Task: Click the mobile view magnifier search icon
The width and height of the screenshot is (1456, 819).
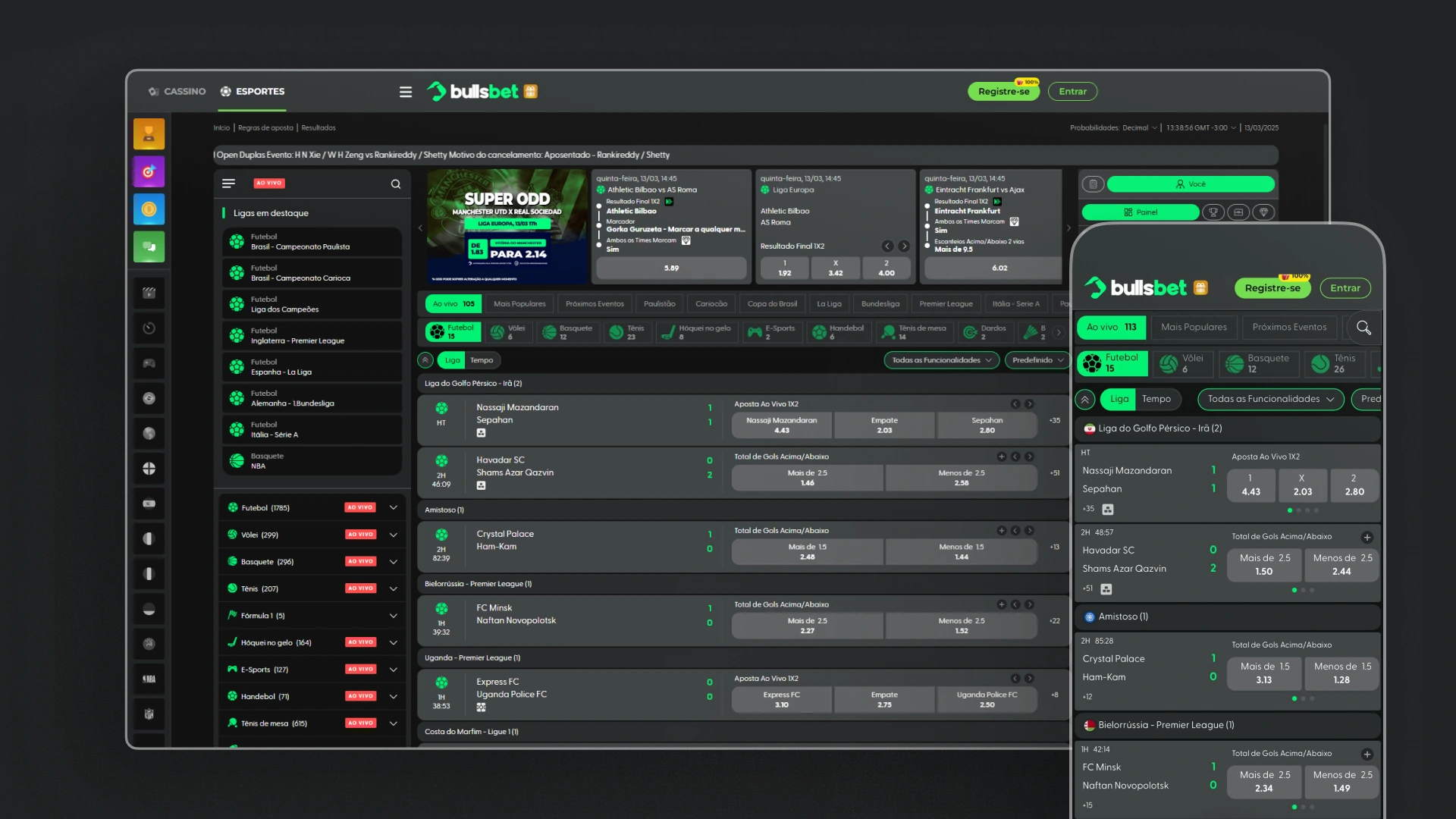Action: coord(1363,328)
